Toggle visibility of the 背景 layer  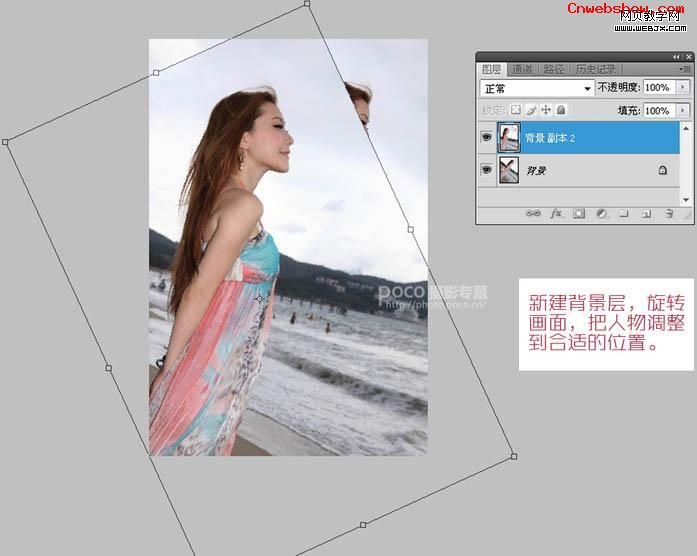[487, 171]
